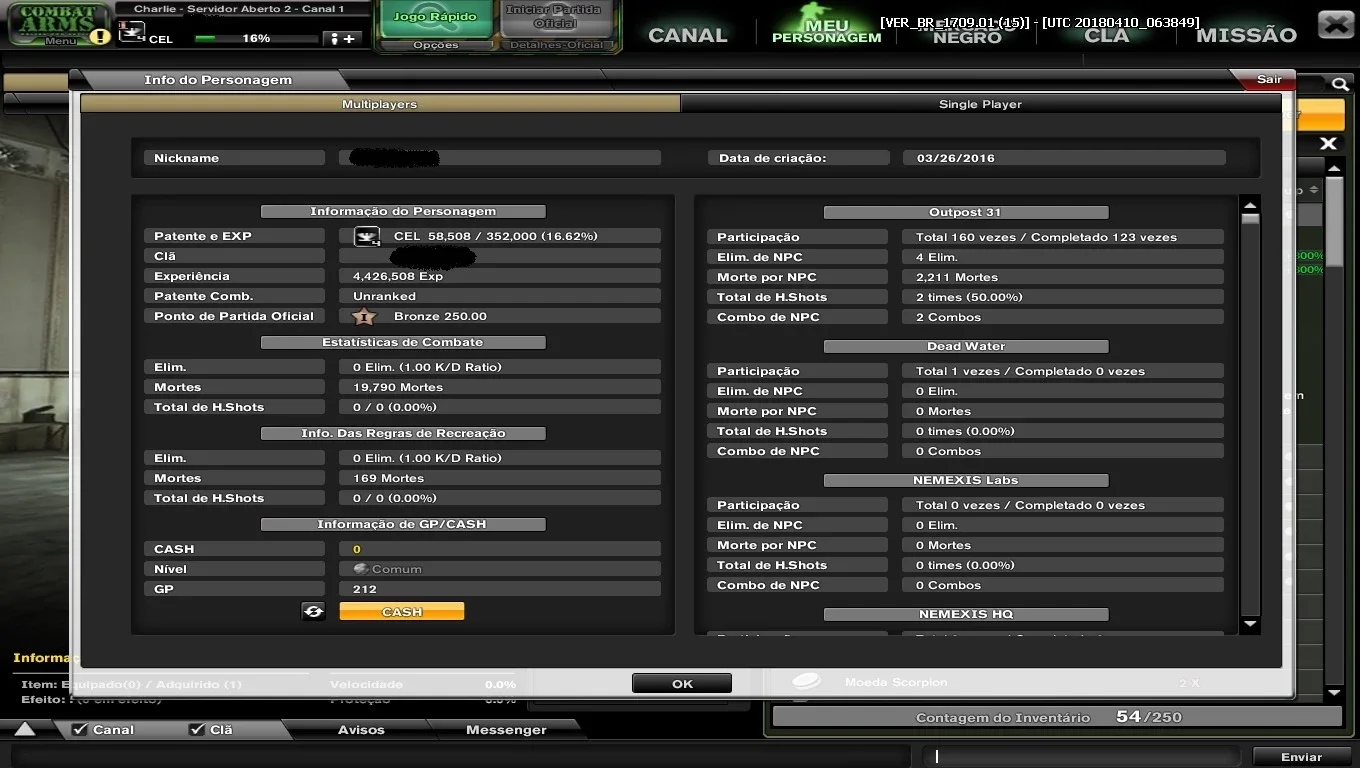Toggle the Clã chat checkbox
This screenshot has height=768, width=1360.
[197, 730]
